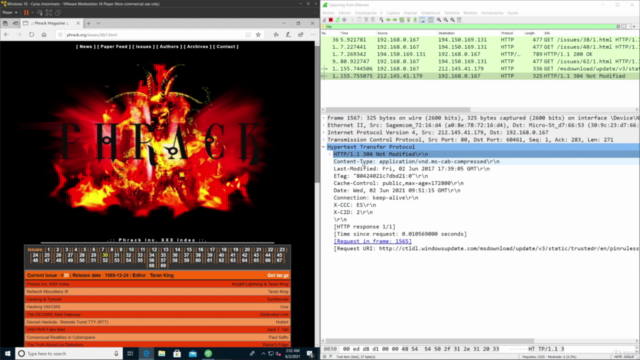Viewport: 640px width, 360px height.
Task: Pause the VMware virtual machine
Action: (x=26, y=13)
